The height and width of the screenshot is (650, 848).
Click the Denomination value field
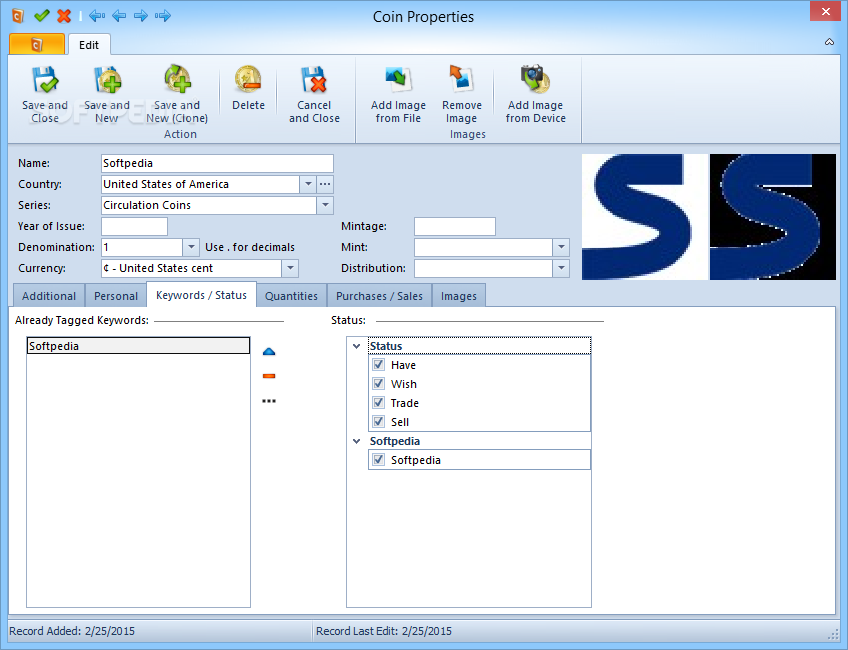pyautogui.click(x=142, y=248)
